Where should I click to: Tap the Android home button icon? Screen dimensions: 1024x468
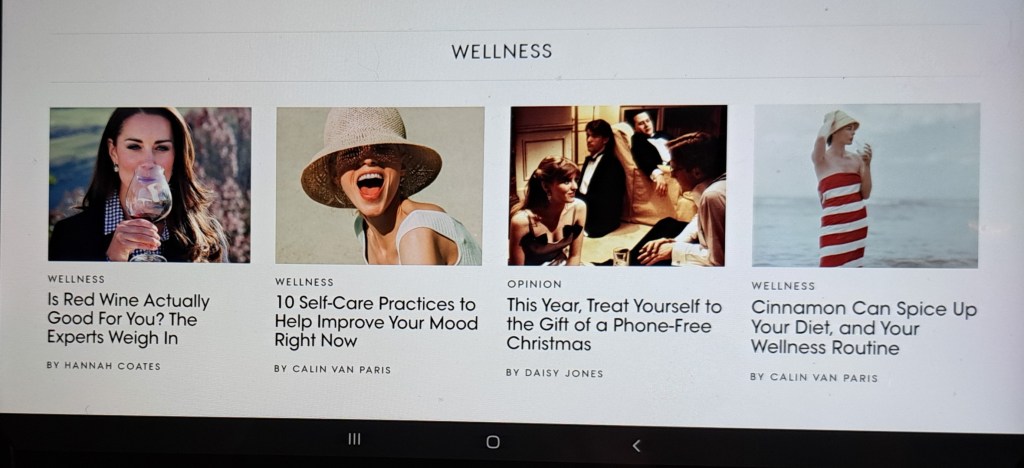click(493, 442)
